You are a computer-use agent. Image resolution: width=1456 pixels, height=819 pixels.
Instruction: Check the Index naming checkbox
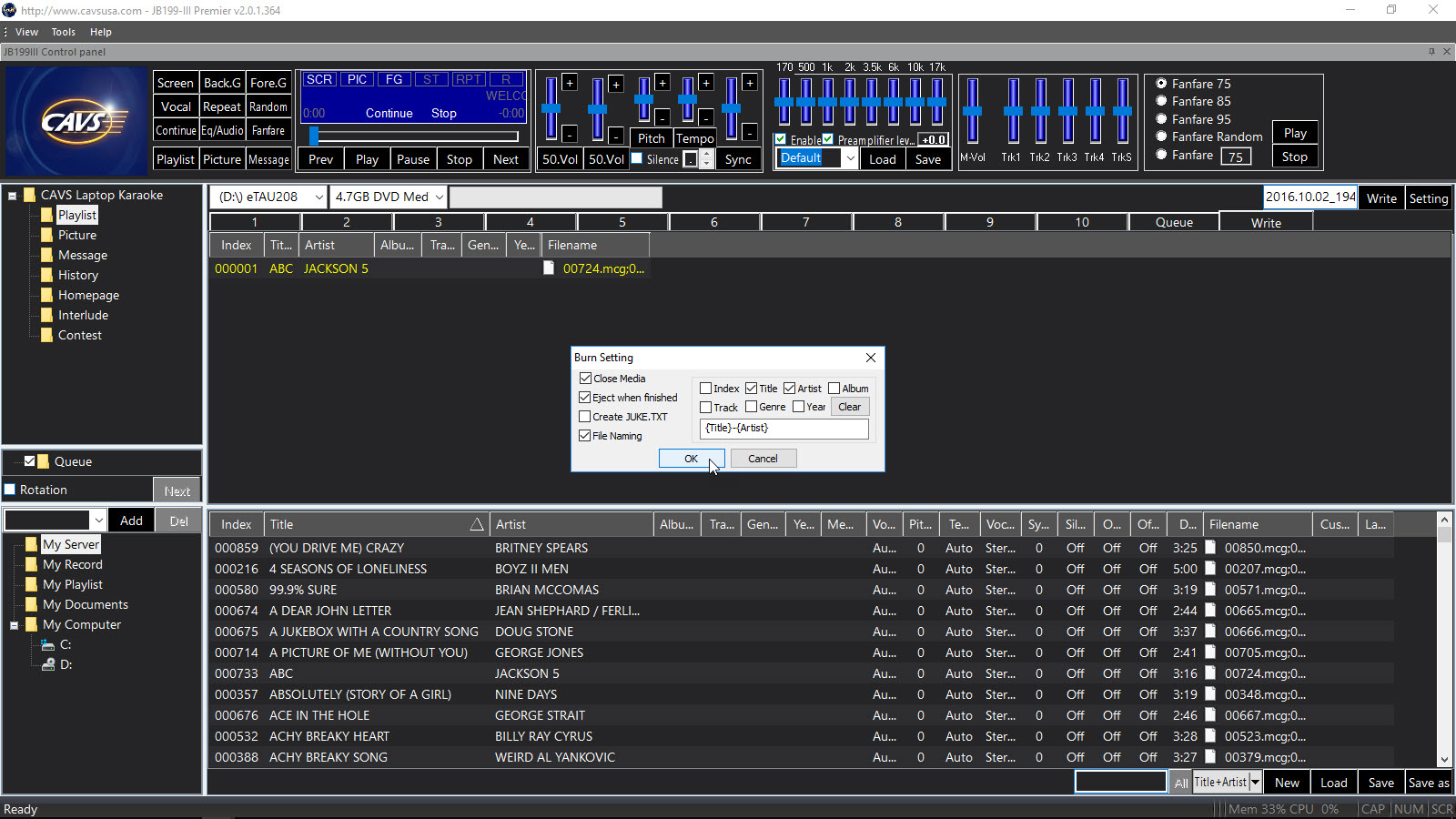(705, 389)
